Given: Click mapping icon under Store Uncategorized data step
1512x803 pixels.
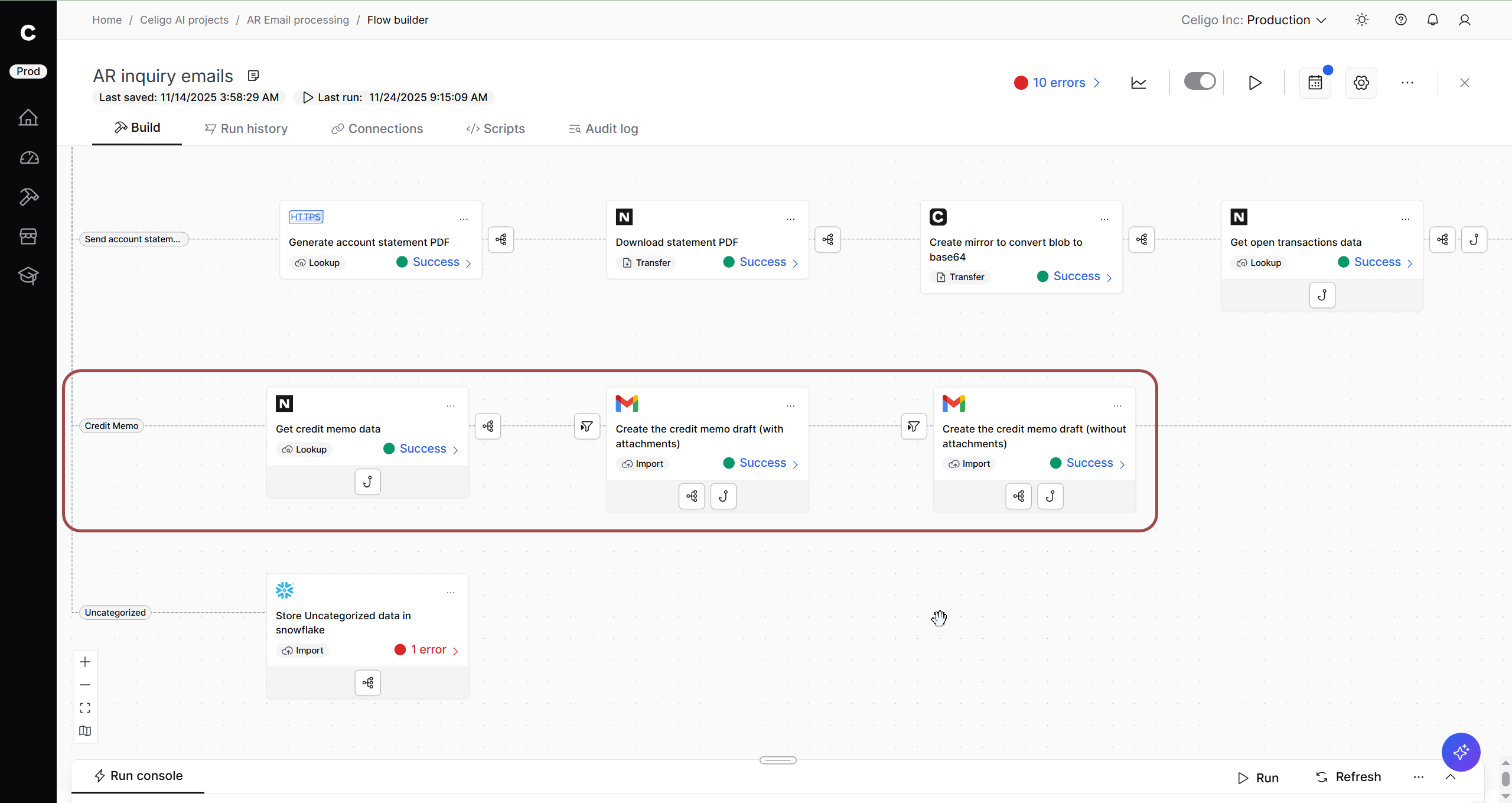Looking at the screenshot, I should coord(367,683).
